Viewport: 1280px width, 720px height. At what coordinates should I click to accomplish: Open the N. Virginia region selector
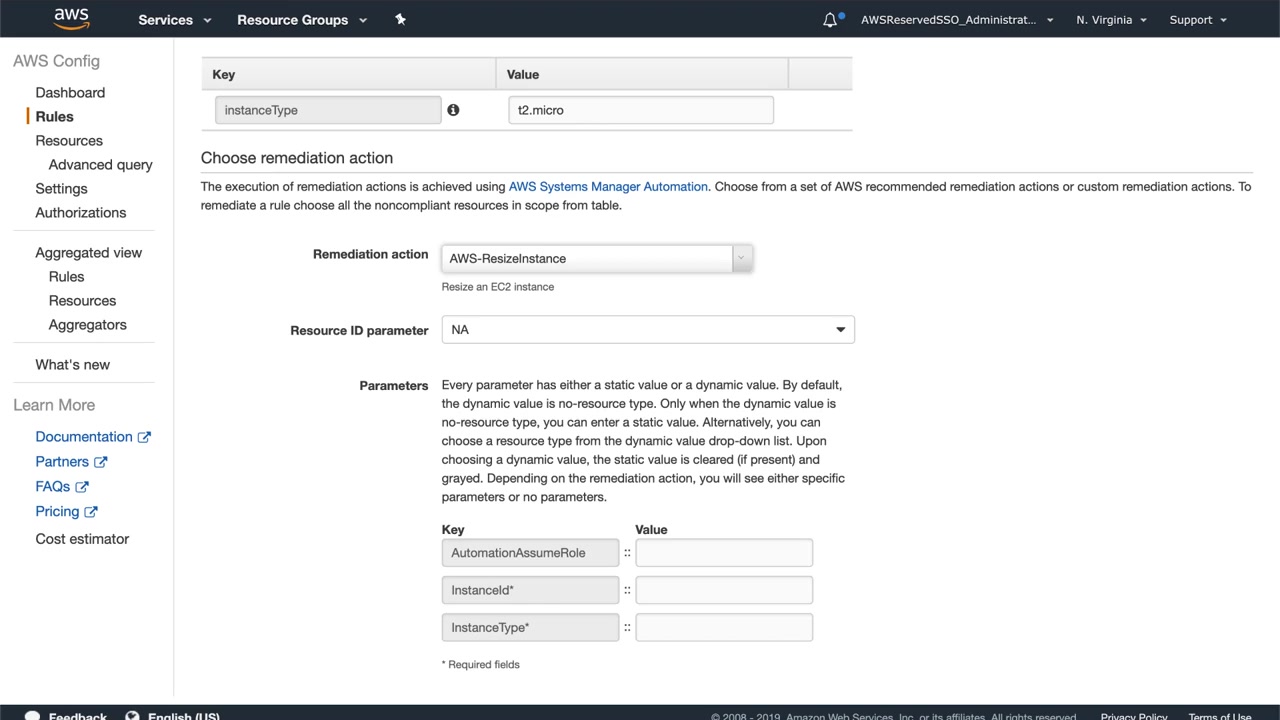click(1111, 20)
